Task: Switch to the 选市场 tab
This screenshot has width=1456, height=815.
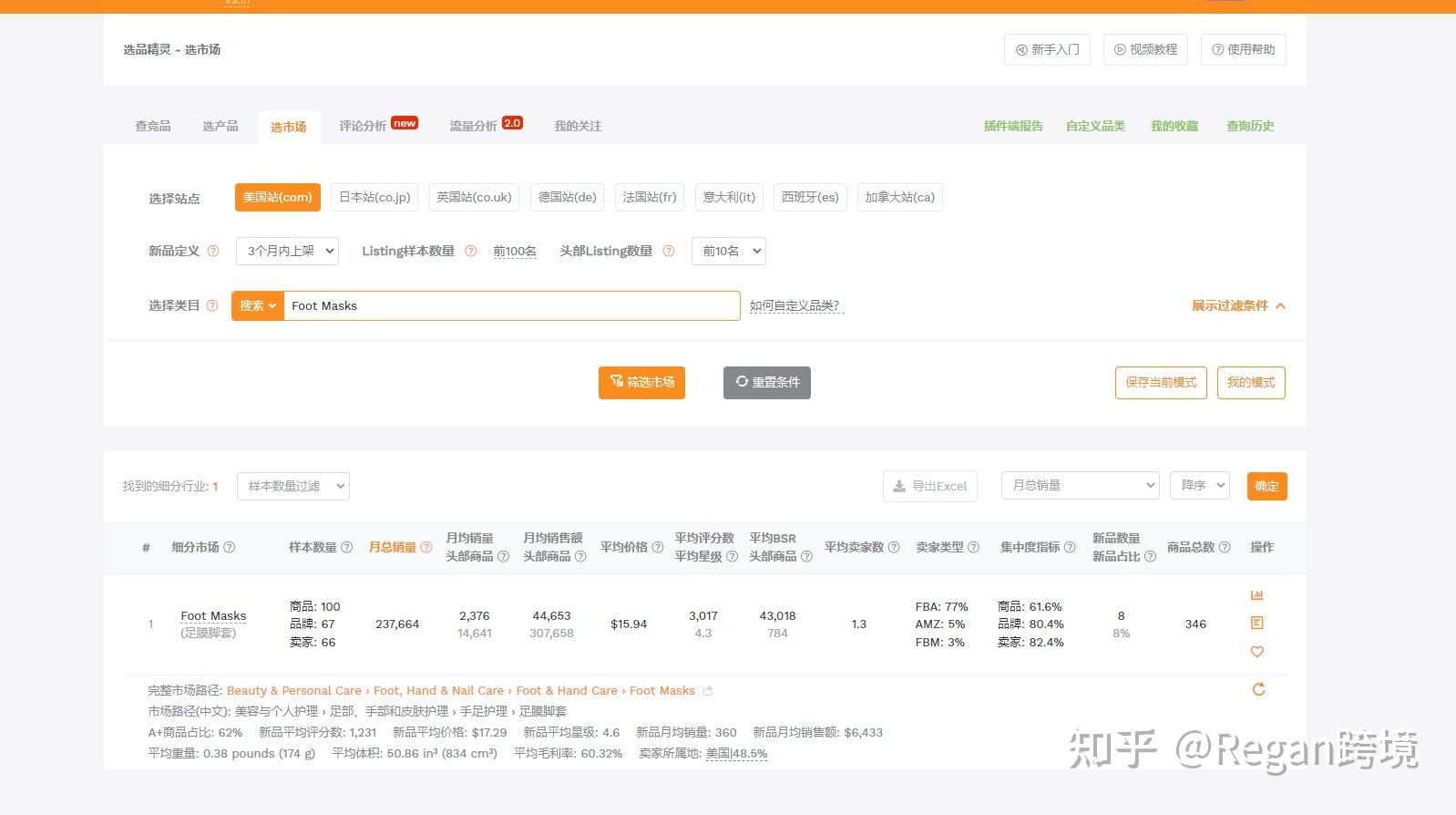Action: (289, 127)
